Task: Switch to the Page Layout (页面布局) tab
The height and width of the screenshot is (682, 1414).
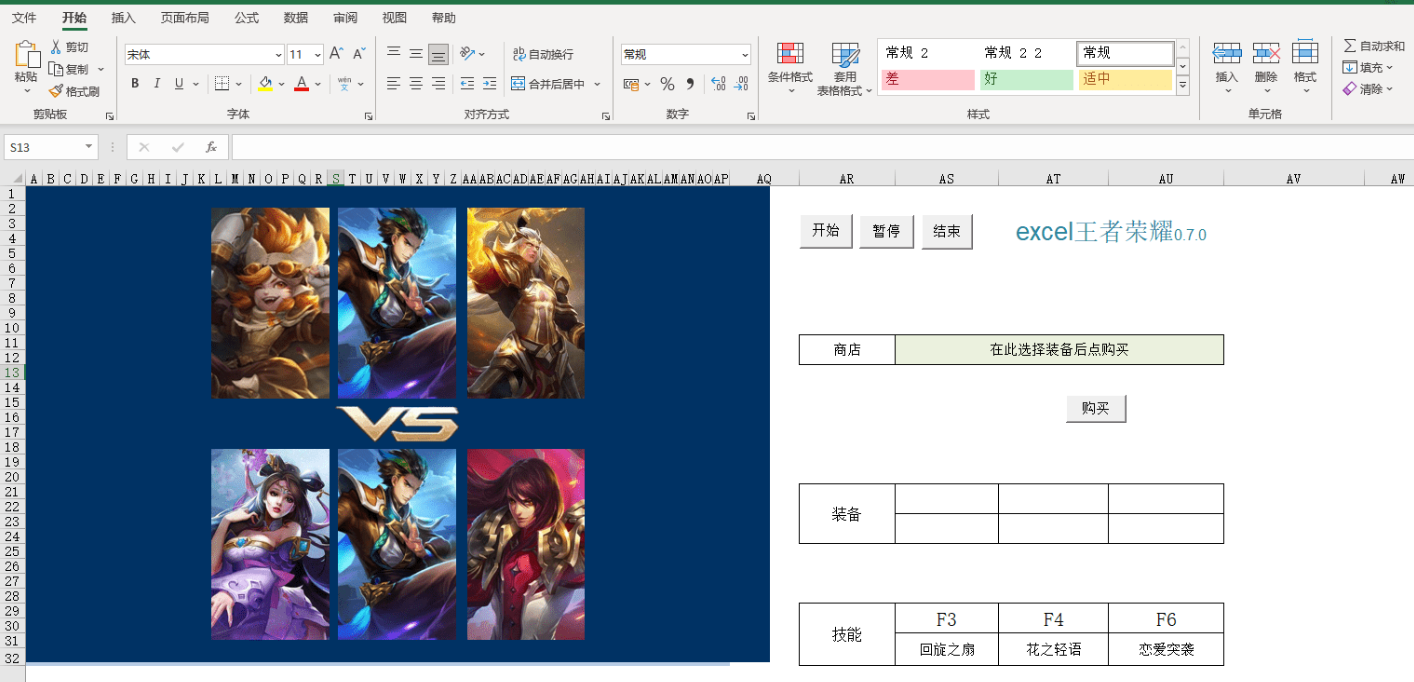Action: tap(185, 18)
